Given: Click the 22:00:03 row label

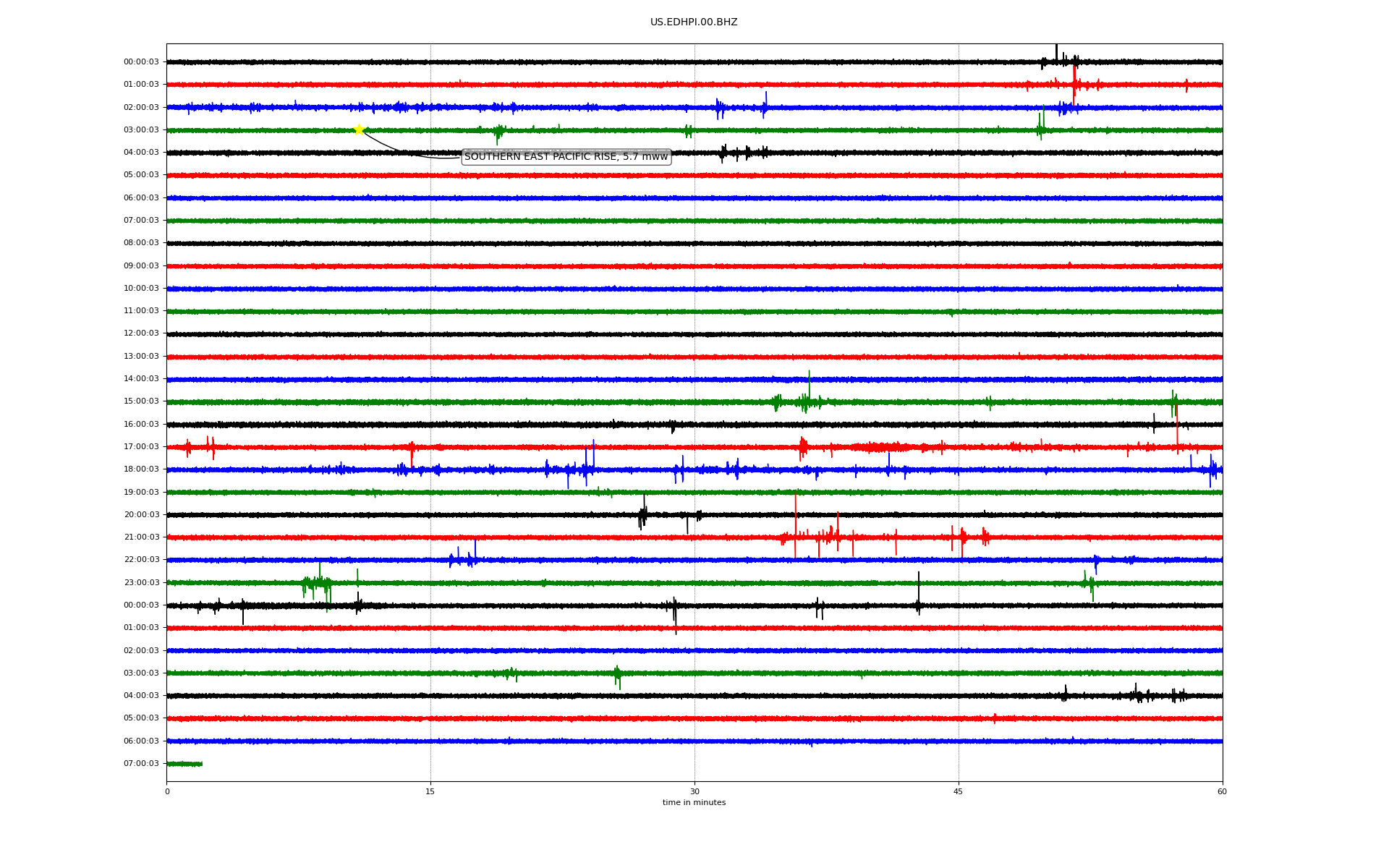Looking at the screenshot, I should 141,560.
